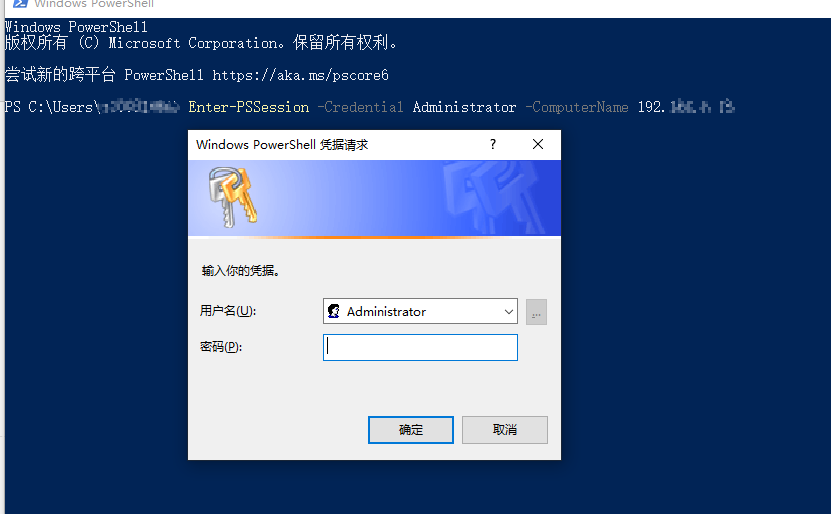
Task: Click the 密码(P) label
Action: coord(221,347)
